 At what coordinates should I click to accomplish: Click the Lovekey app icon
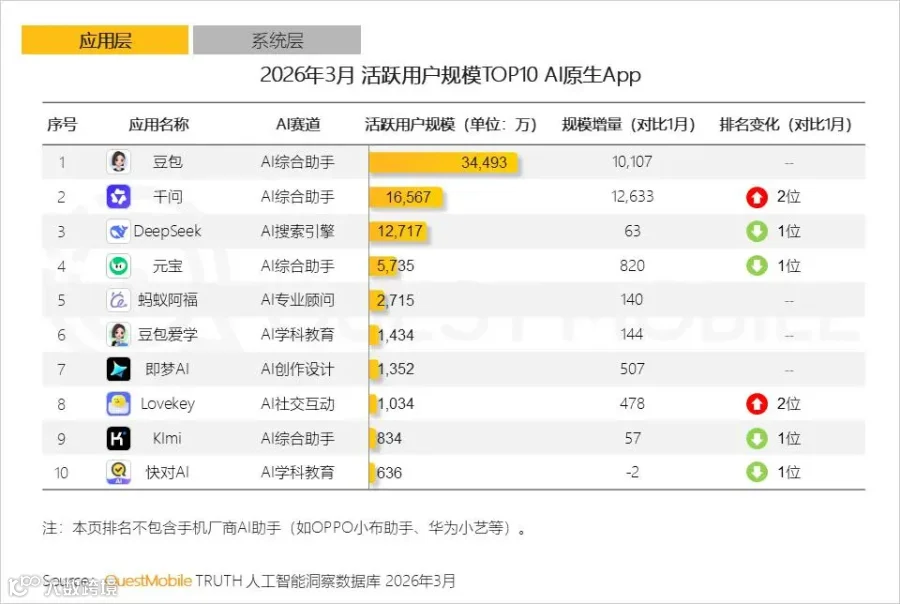click(118, 404)
